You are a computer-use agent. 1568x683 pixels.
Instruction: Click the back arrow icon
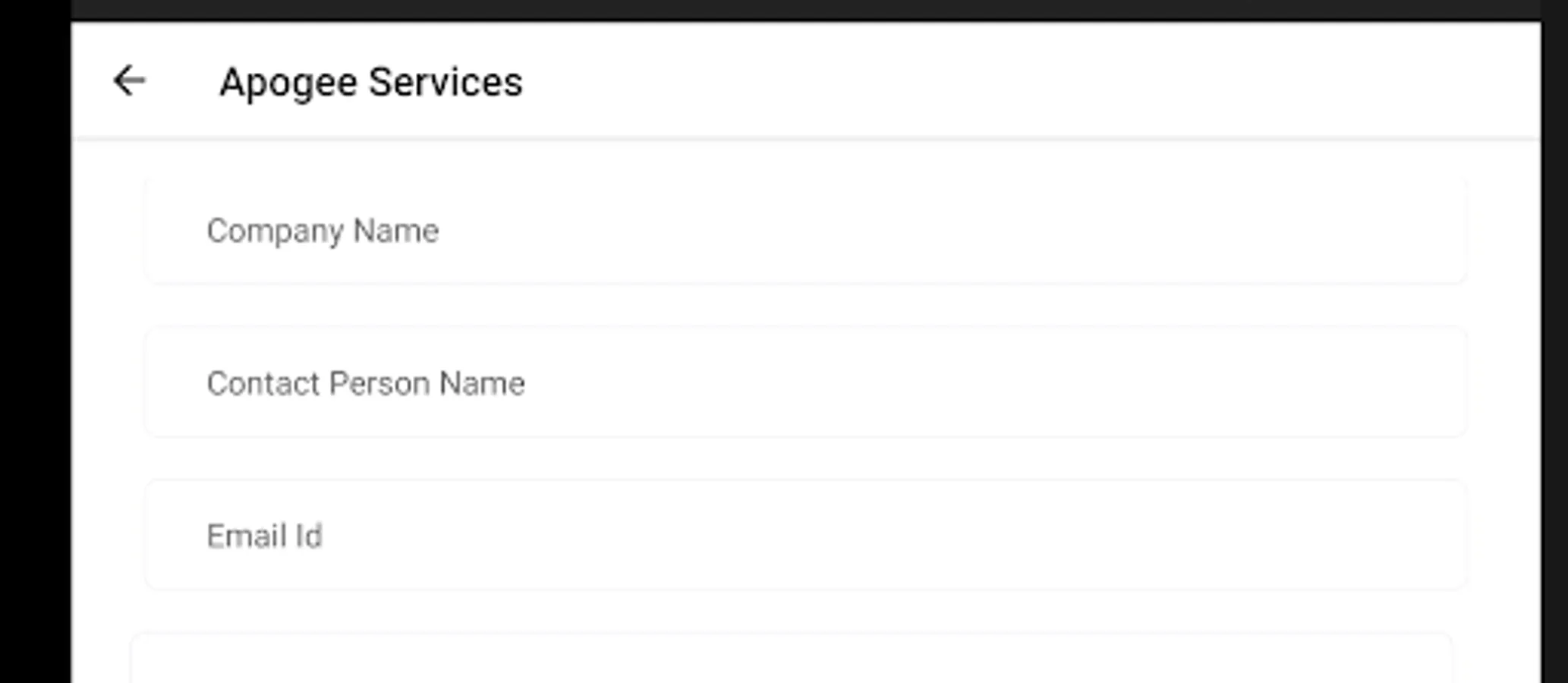129,80
